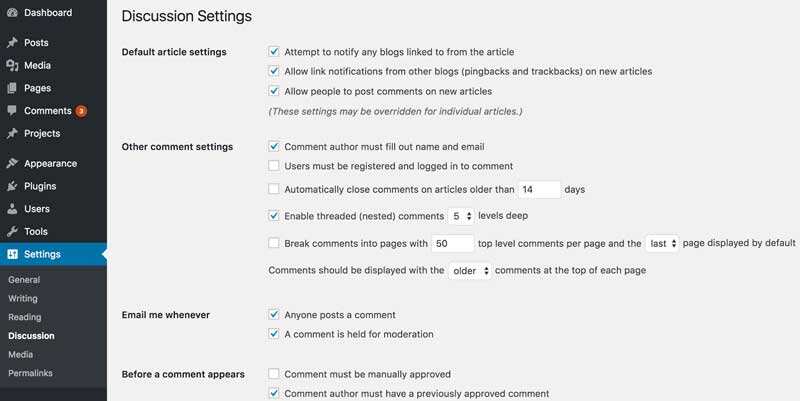
Task: Click the Appearance paintbrush icon
Action: [x=12, y=164]
